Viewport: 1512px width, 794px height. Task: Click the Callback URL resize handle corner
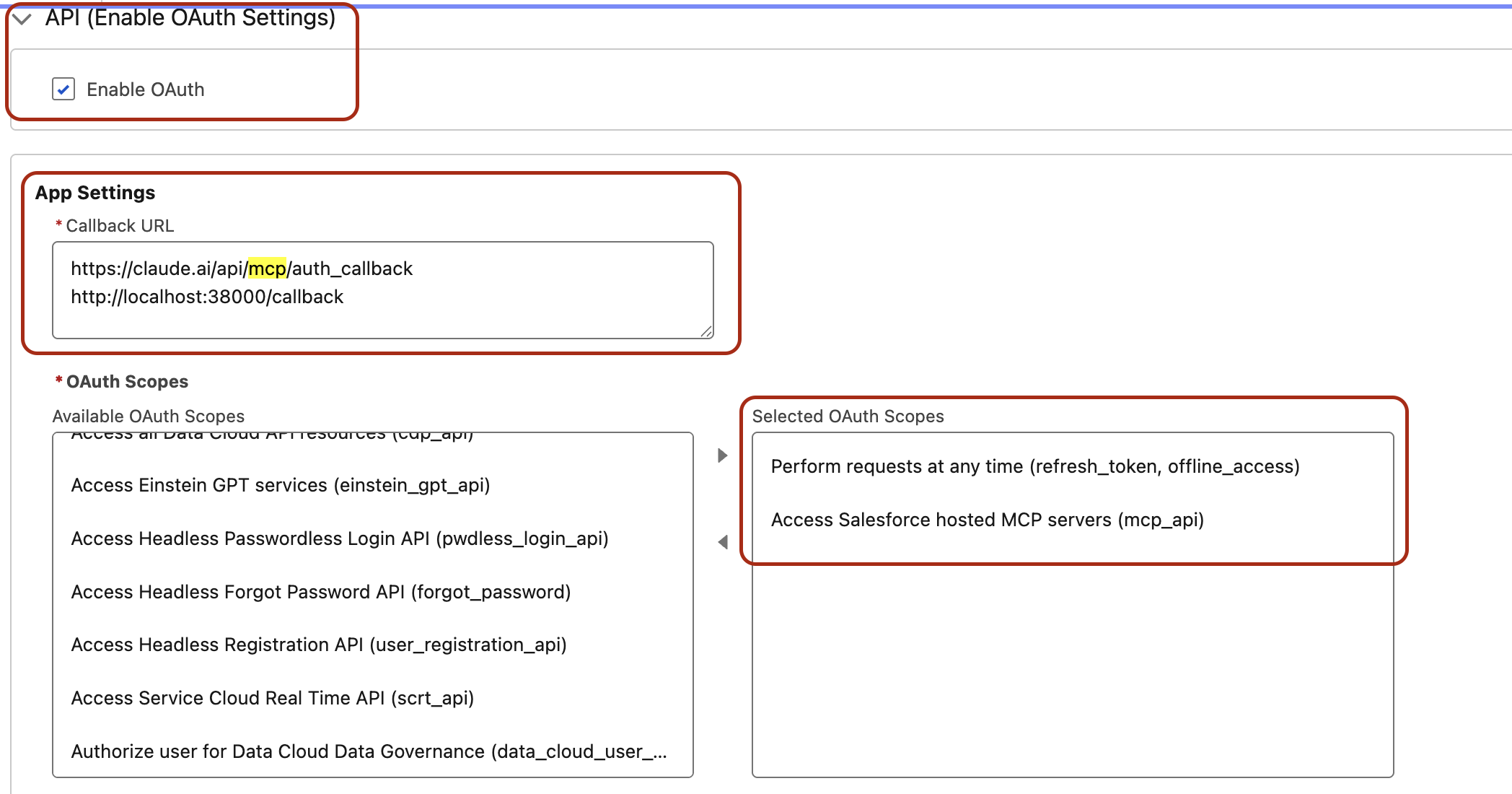click(706, 331)
